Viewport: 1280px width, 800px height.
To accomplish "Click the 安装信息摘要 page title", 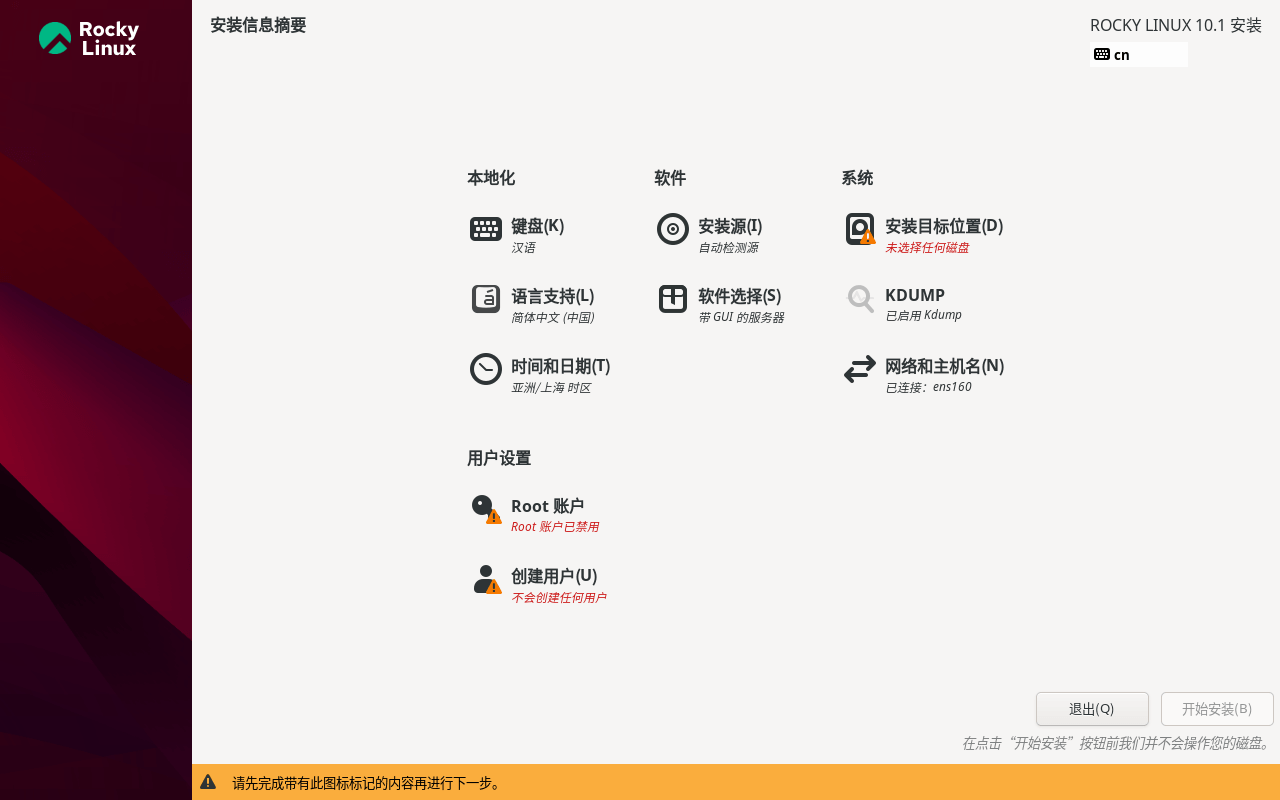I will 258,25.
